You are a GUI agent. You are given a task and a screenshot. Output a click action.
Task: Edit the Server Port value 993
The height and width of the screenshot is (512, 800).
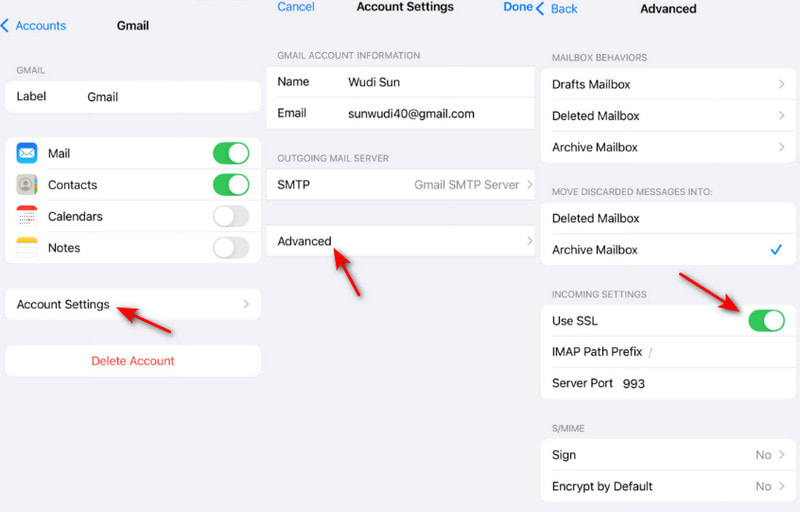634,383
